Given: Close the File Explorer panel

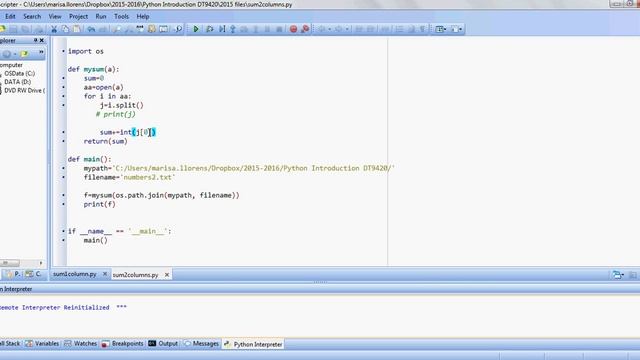Looking at the screenshot, I should click(x=42, y=40).
